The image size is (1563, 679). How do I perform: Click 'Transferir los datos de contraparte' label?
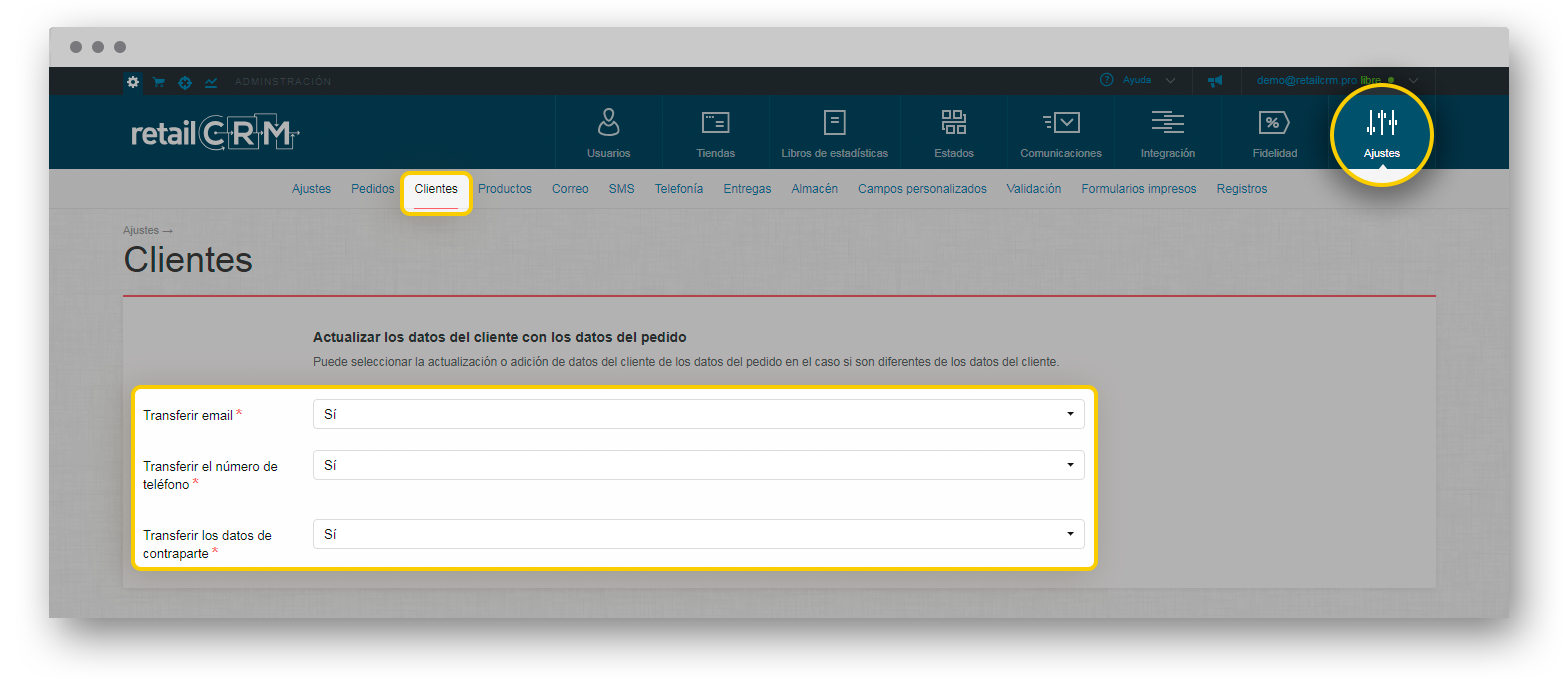pyautogui.click(x=207, y=544)
